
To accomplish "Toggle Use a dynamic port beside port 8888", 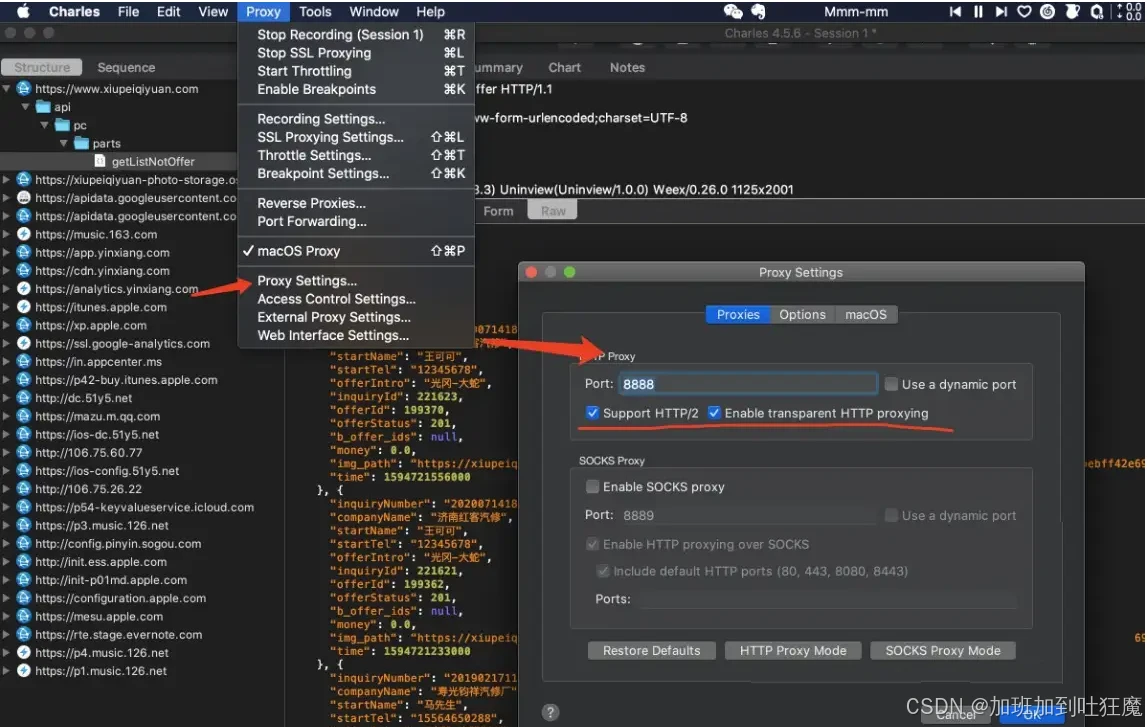I will [891, 384].
